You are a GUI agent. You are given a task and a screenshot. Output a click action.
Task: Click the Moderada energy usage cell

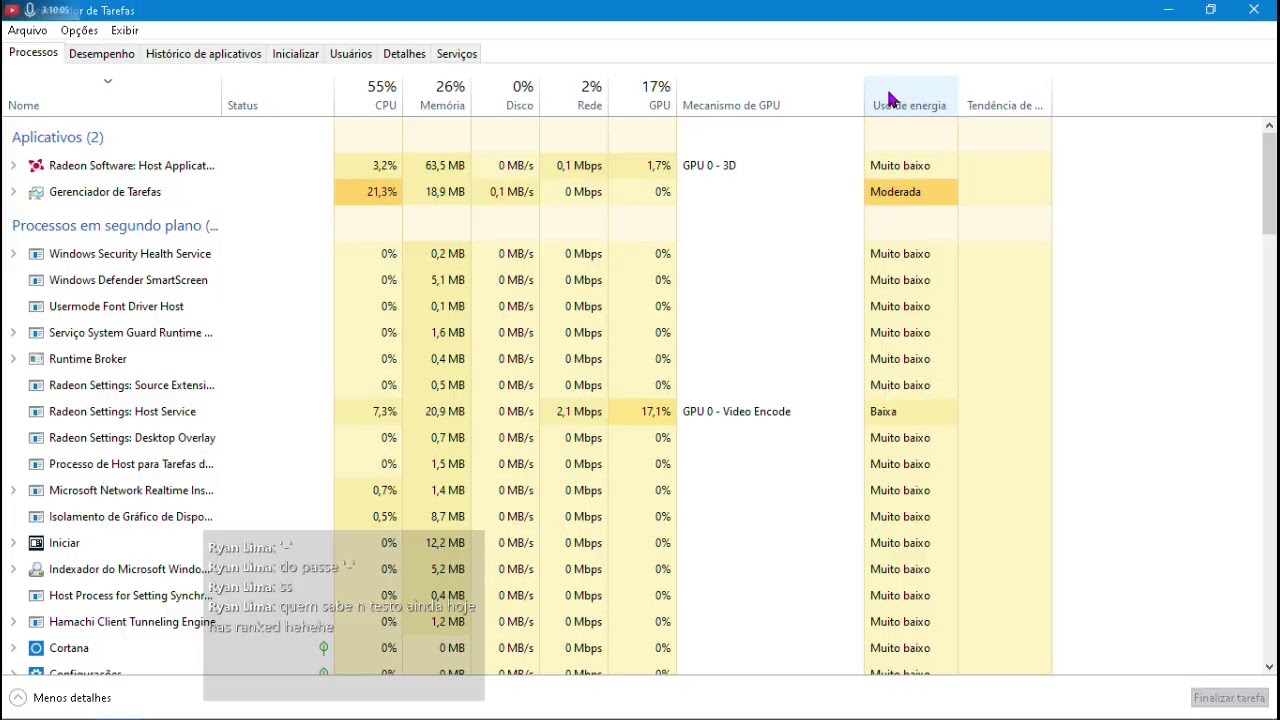(911, 192)
